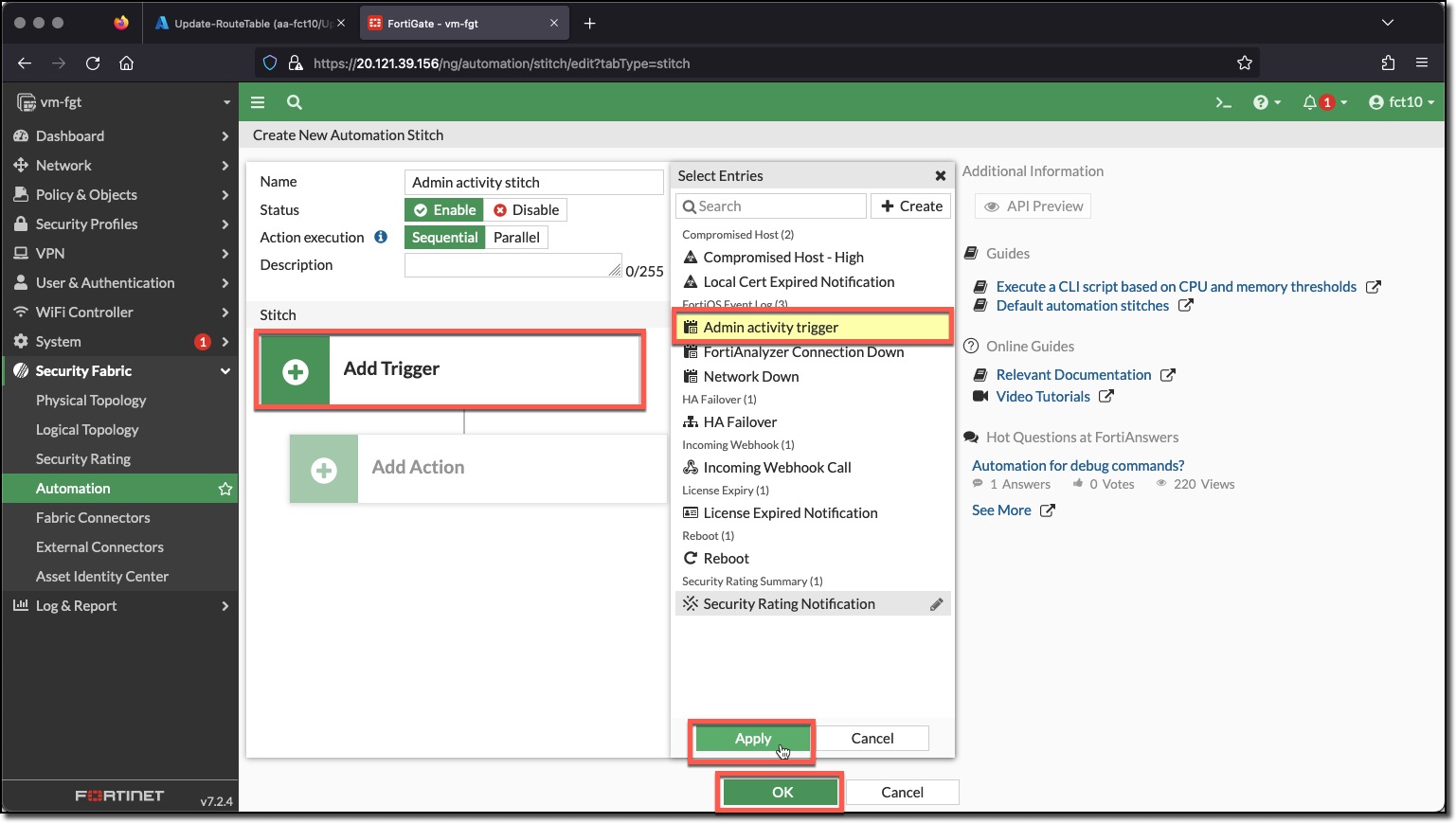1456x823 pixels.
Task: Expand the Dashboard menu
Action: tap(120, 136)
